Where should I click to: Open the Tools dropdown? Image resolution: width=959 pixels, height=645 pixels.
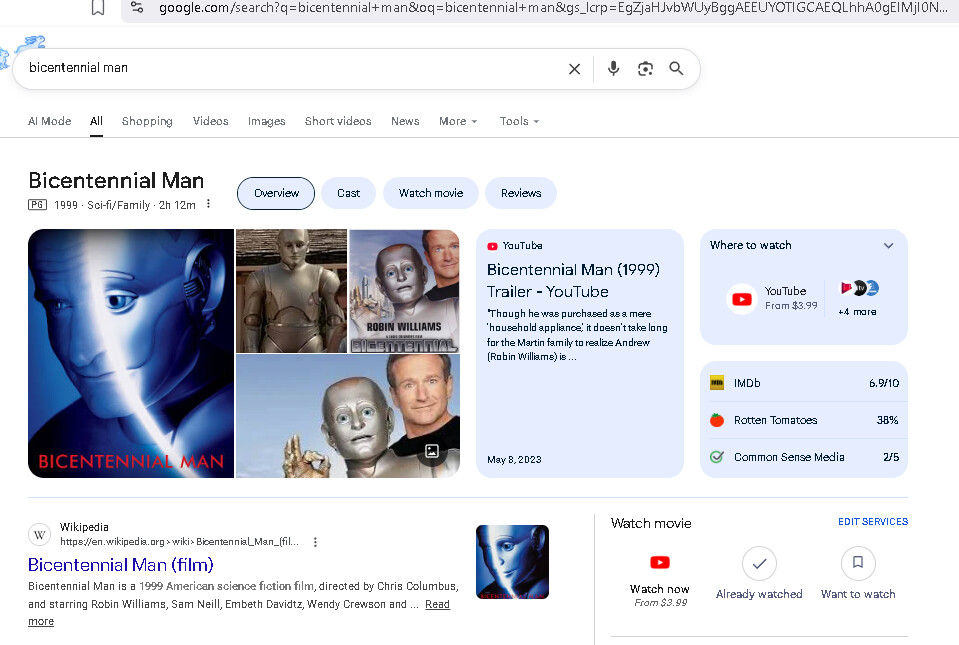point(519,121)
